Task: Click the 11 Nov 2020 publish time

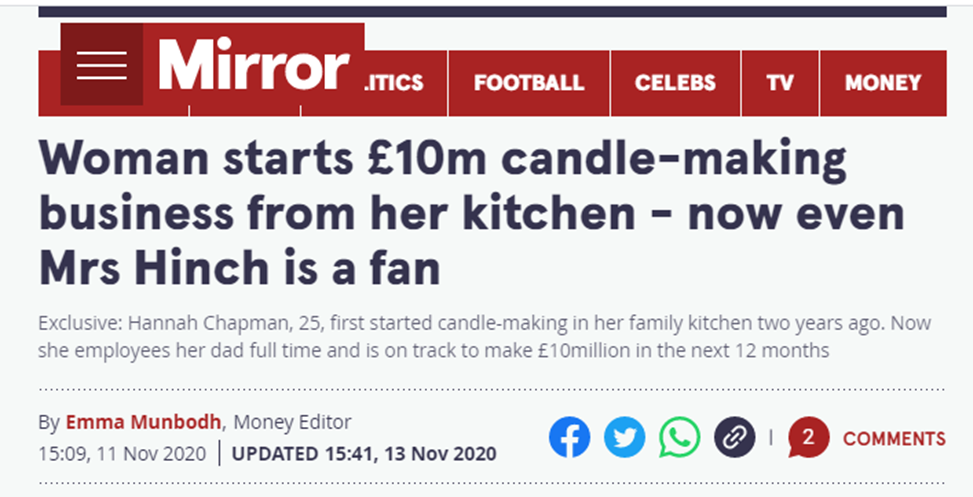Action: (122, 452)
